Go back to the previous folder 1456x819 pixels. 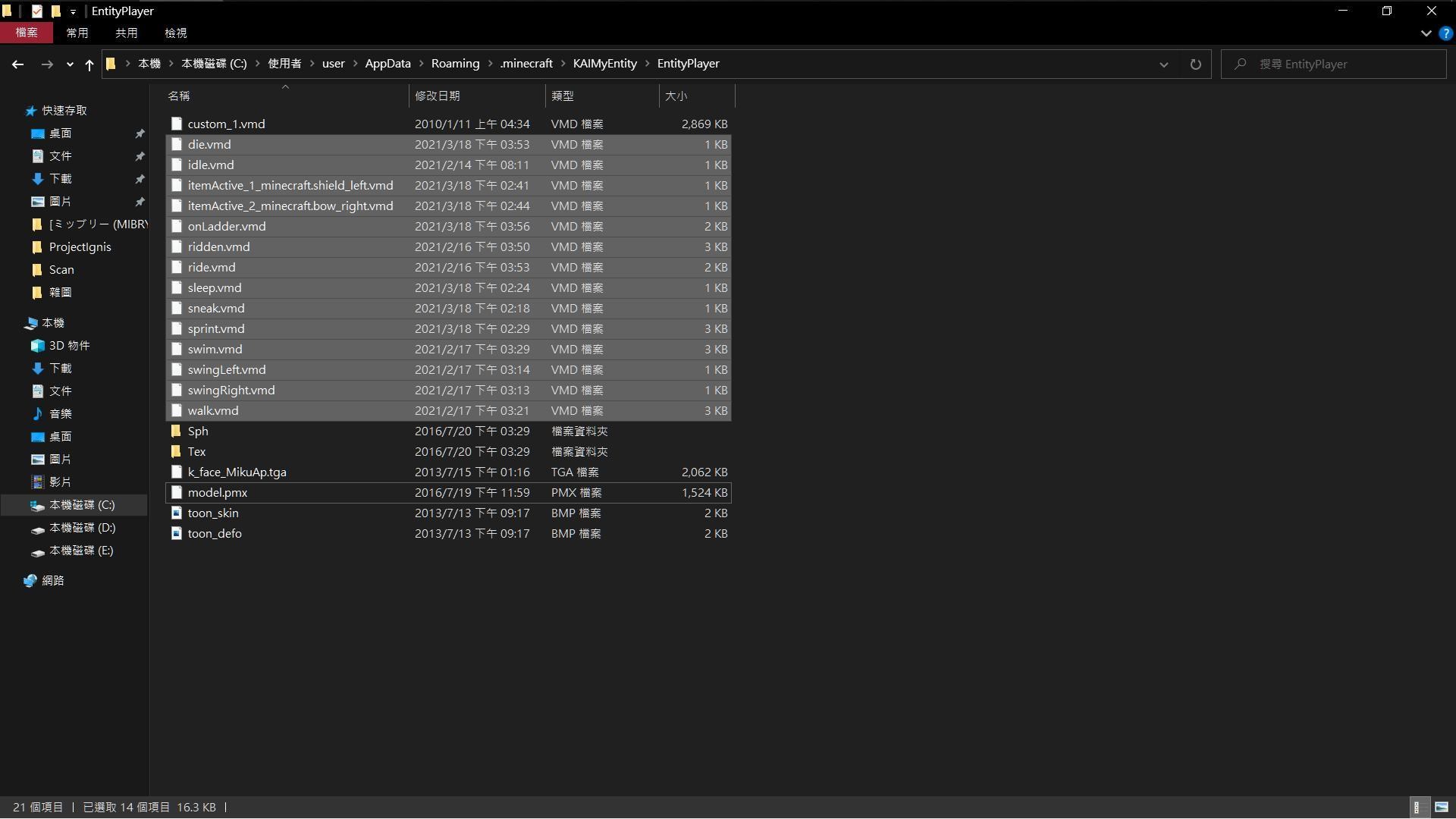point(17,64)
